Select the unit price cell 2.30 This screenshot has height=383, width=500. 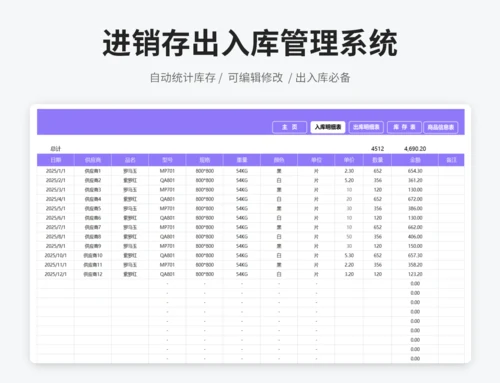[x=349, y=171]
